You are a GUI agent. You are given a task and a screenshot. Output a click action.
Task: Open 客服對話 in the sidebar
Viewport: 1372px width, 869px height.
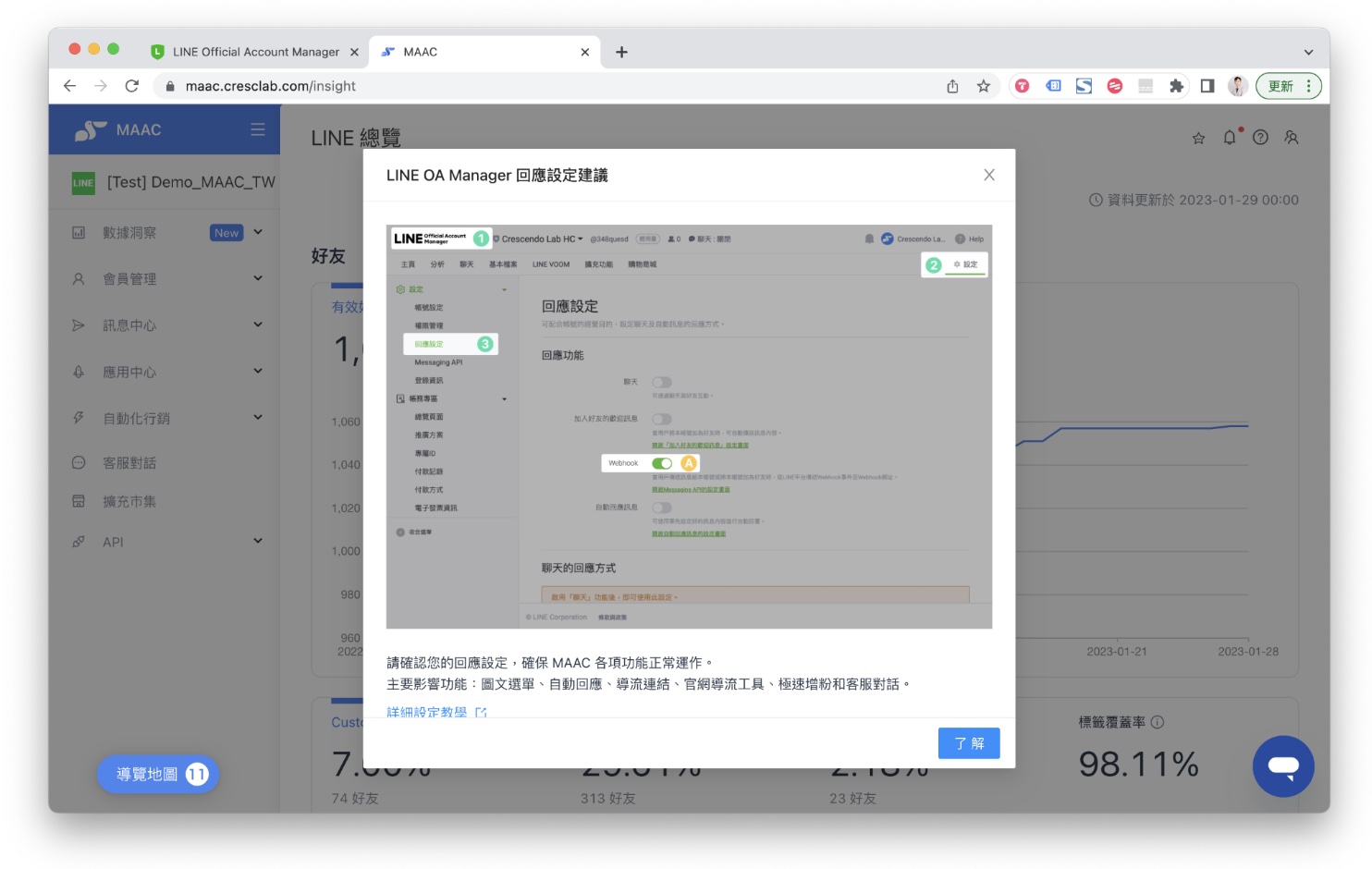tap(129, 463)
